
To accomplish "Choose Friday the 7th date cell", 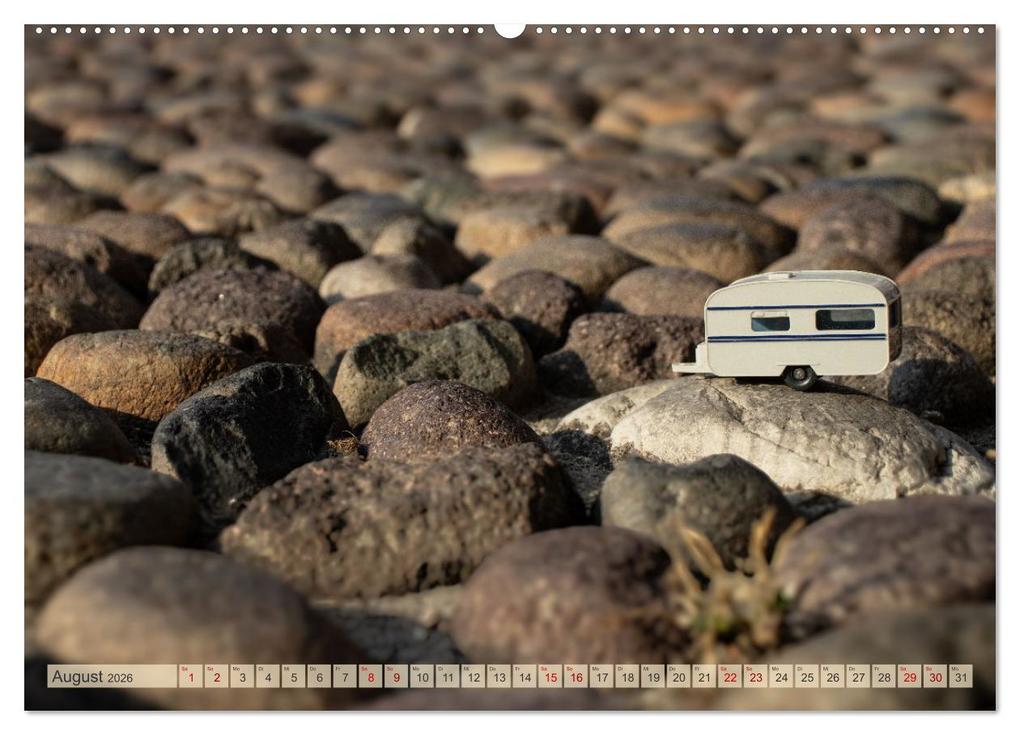I will pos(345,676).
